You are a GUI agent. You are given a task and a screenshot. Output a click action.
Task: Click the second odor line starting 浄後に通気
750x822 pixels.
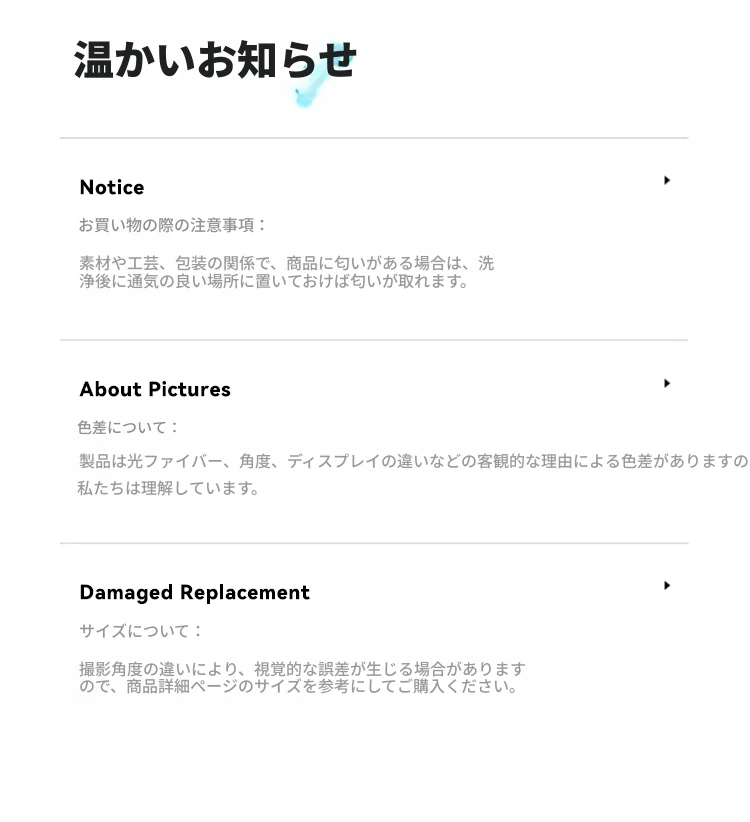tap(274, 282)
